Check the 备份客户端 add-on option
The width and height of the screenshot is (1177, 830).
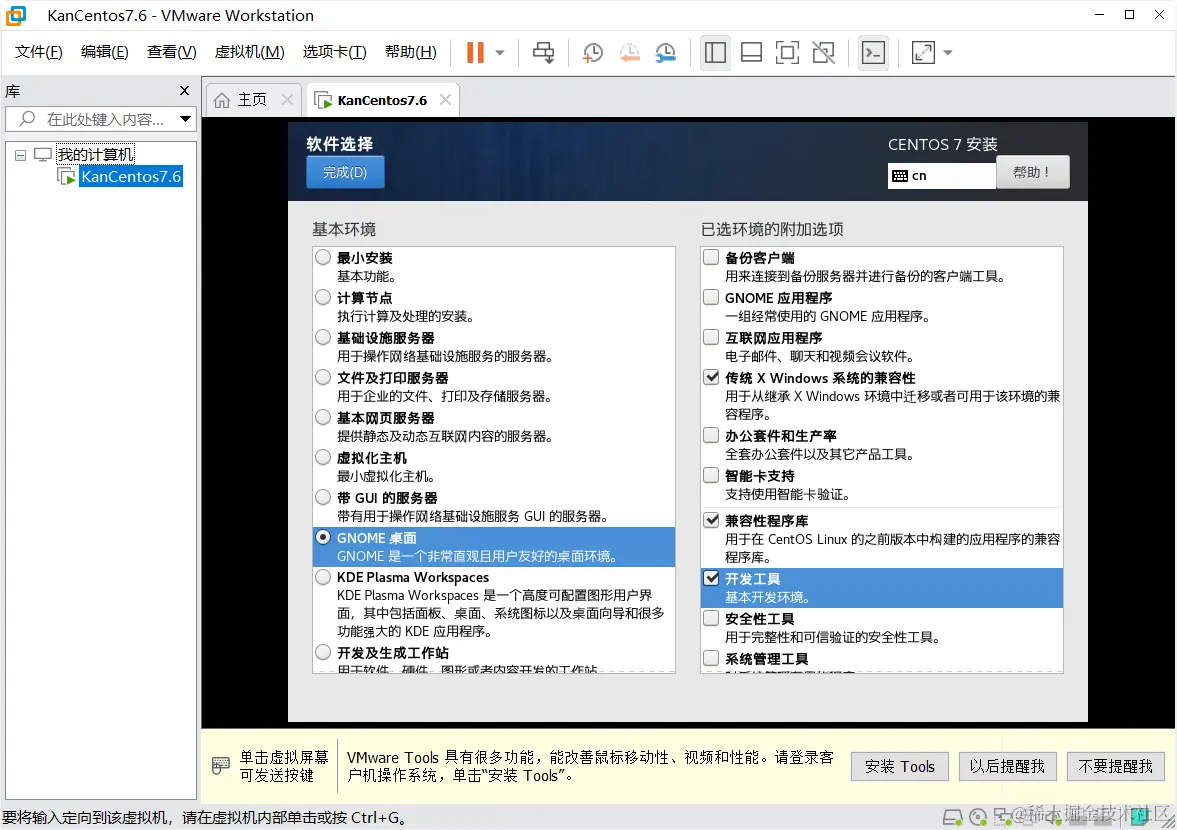[712, 257]
